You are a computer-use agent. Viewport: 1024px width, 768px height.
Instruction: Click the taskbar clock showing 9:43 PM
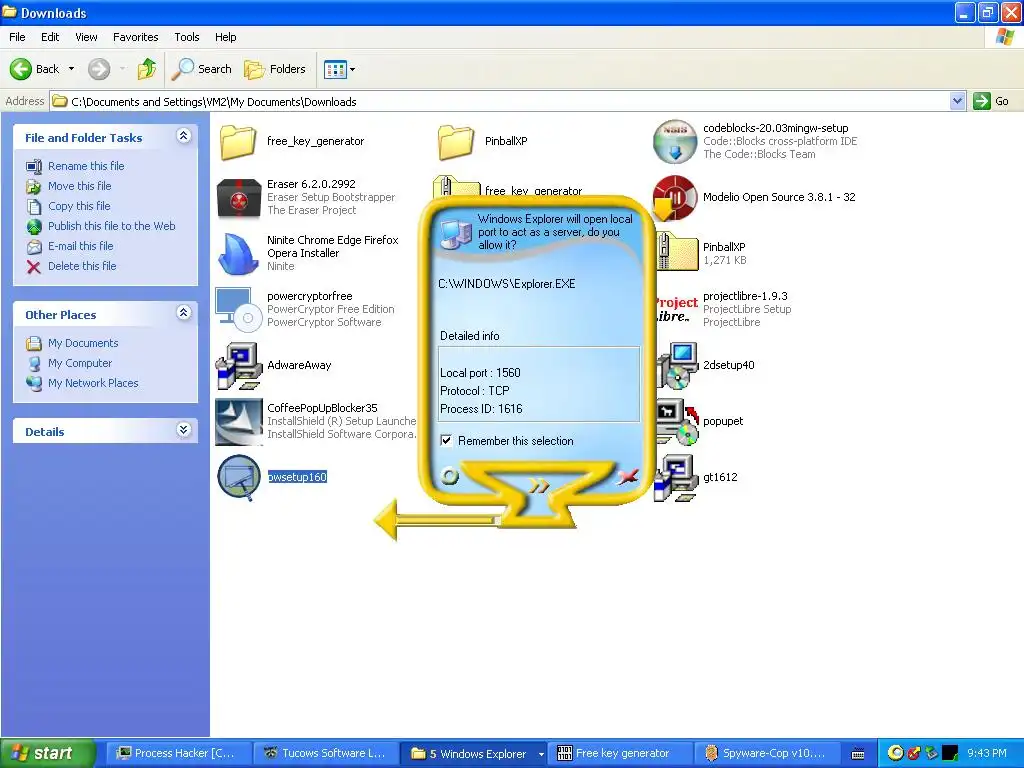[987, 753]
